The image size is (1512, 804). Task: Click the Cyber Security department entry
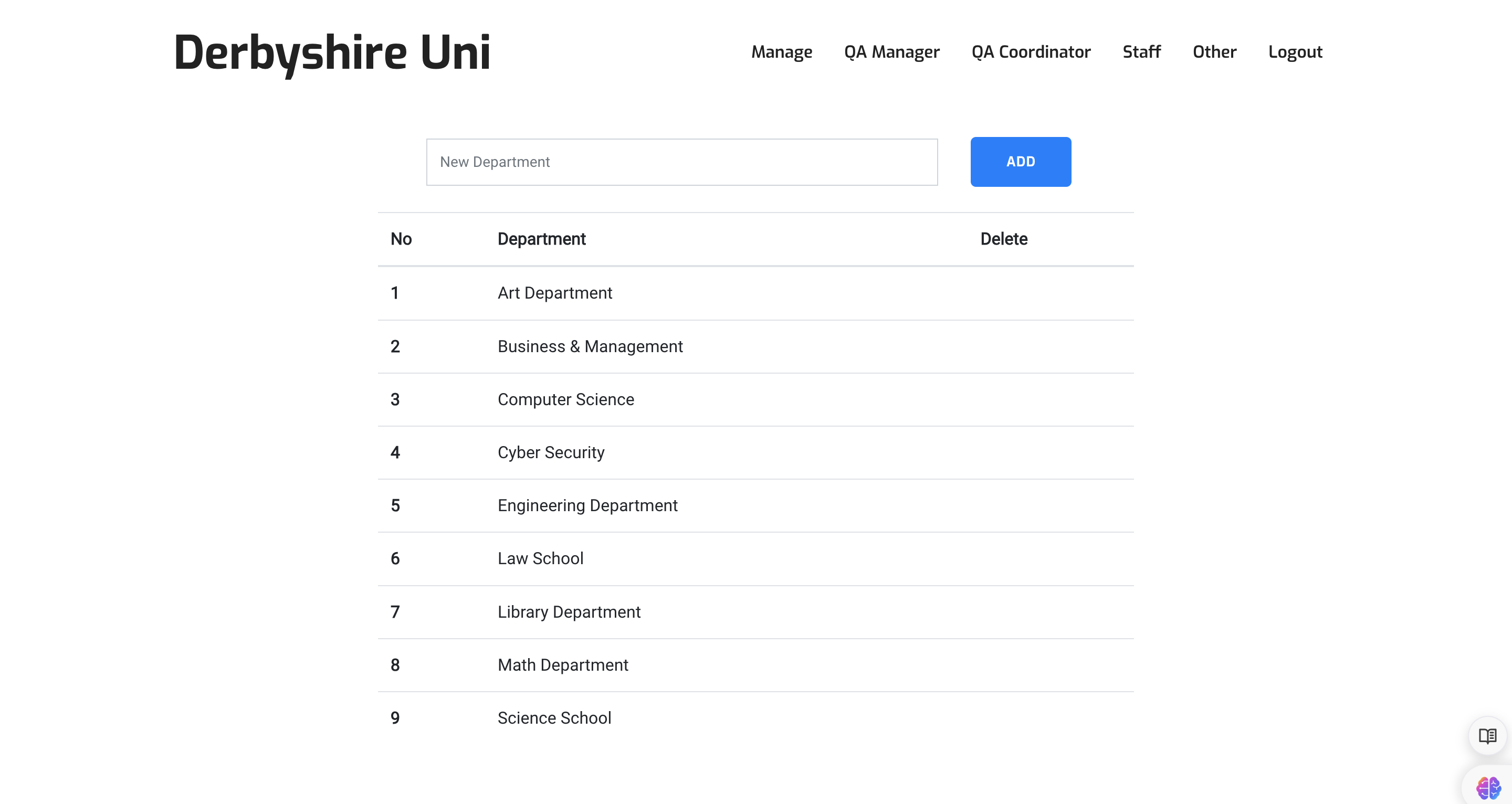[x=551, y=452]
